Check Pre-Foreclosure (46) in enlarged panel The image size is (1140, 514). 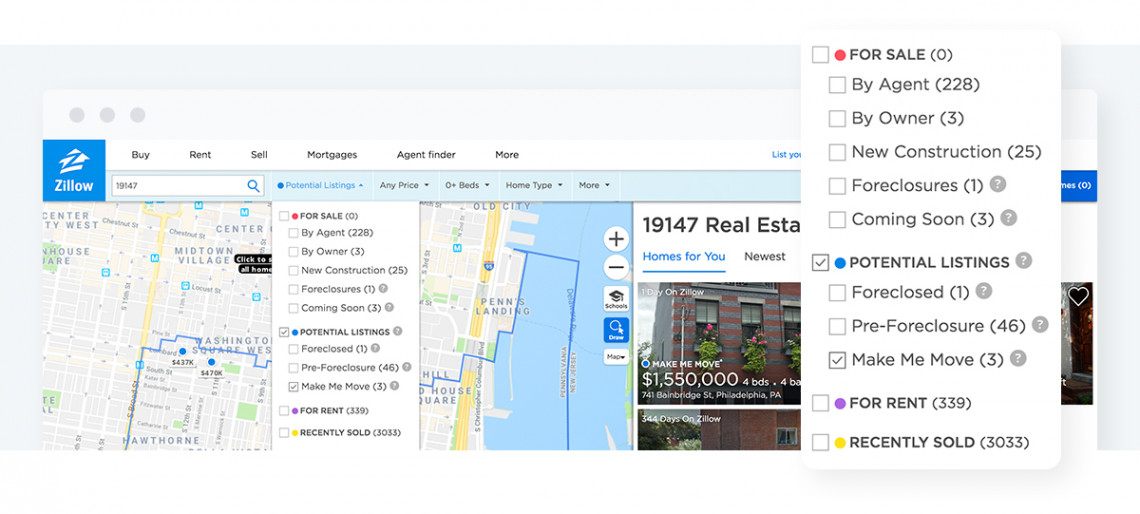pyautogui.click(x=838, y=326)
